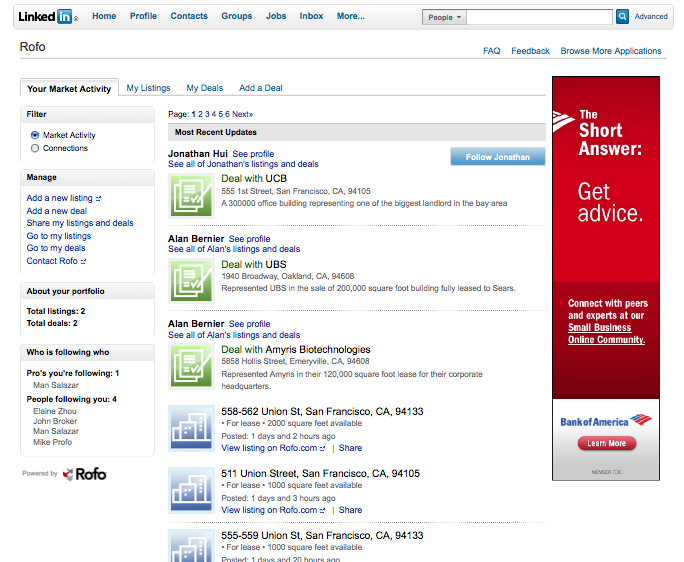Select the Market Activity filter
This screenshot has height=562, width=684.
point(35,135)
